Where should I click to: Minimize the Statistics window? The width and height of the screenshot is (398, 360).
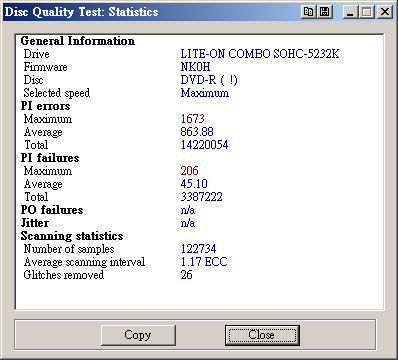tap(350, 12)
